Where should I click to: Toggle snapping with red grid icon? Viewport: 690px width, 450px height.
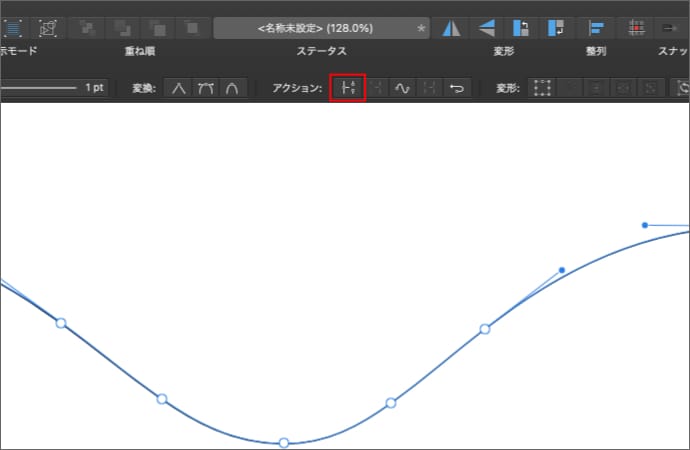pyautogui.click(x=637, y=28)
